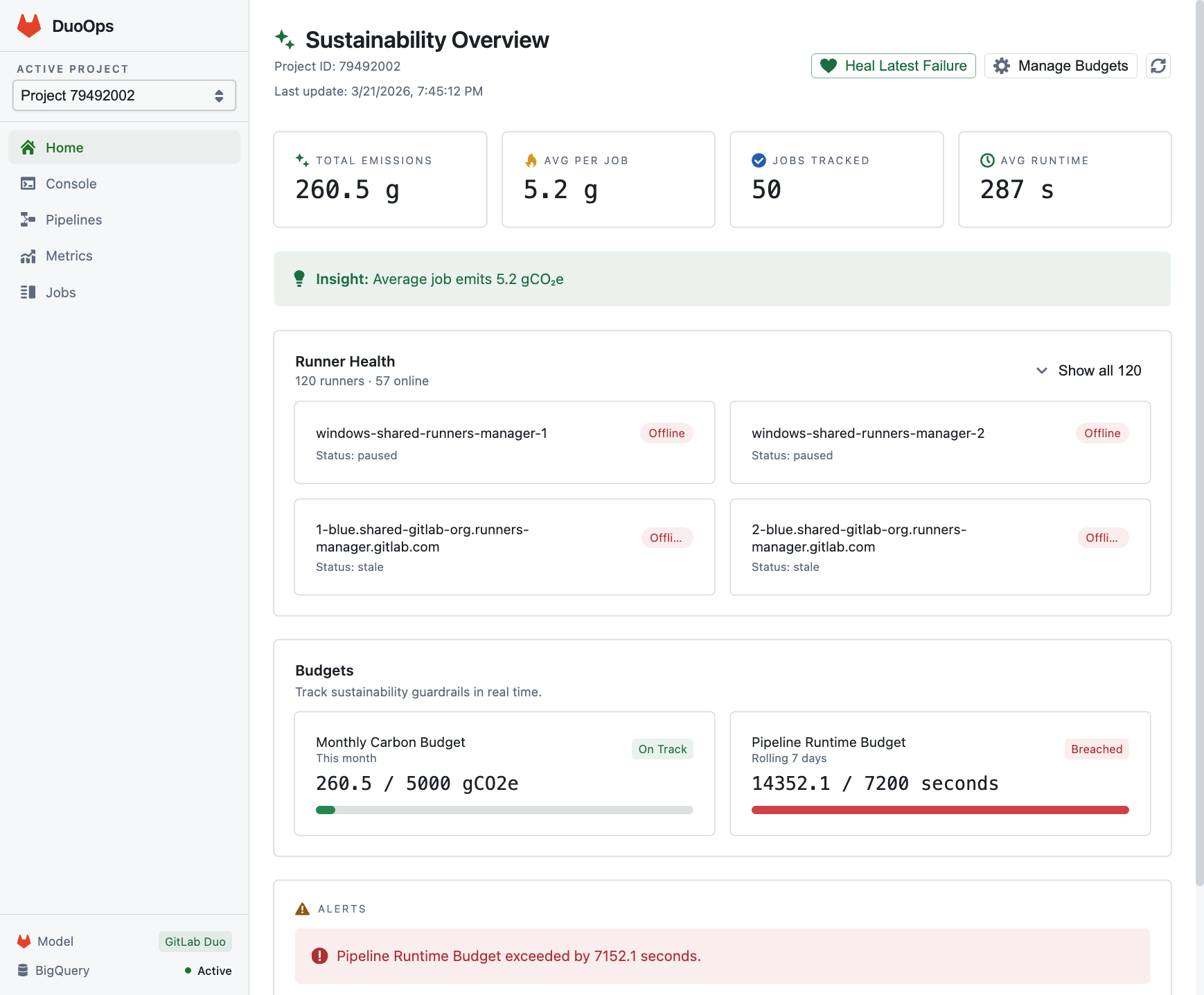Click the Manage Budgets gear icon
1204x995 pixels.
1001,66
